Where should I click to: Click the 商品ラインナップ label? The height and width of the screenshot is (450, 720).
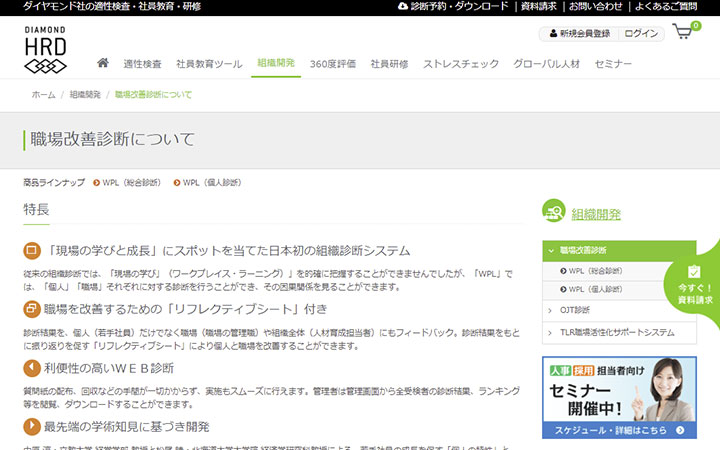pyautogui.click(x=54, y=183)
